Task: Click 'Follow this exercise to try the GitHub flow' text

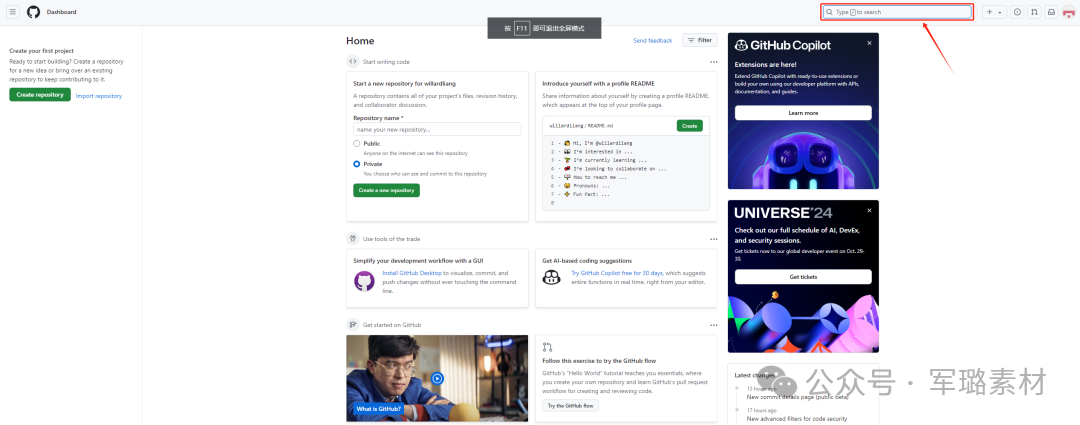Action: [599, 361]
